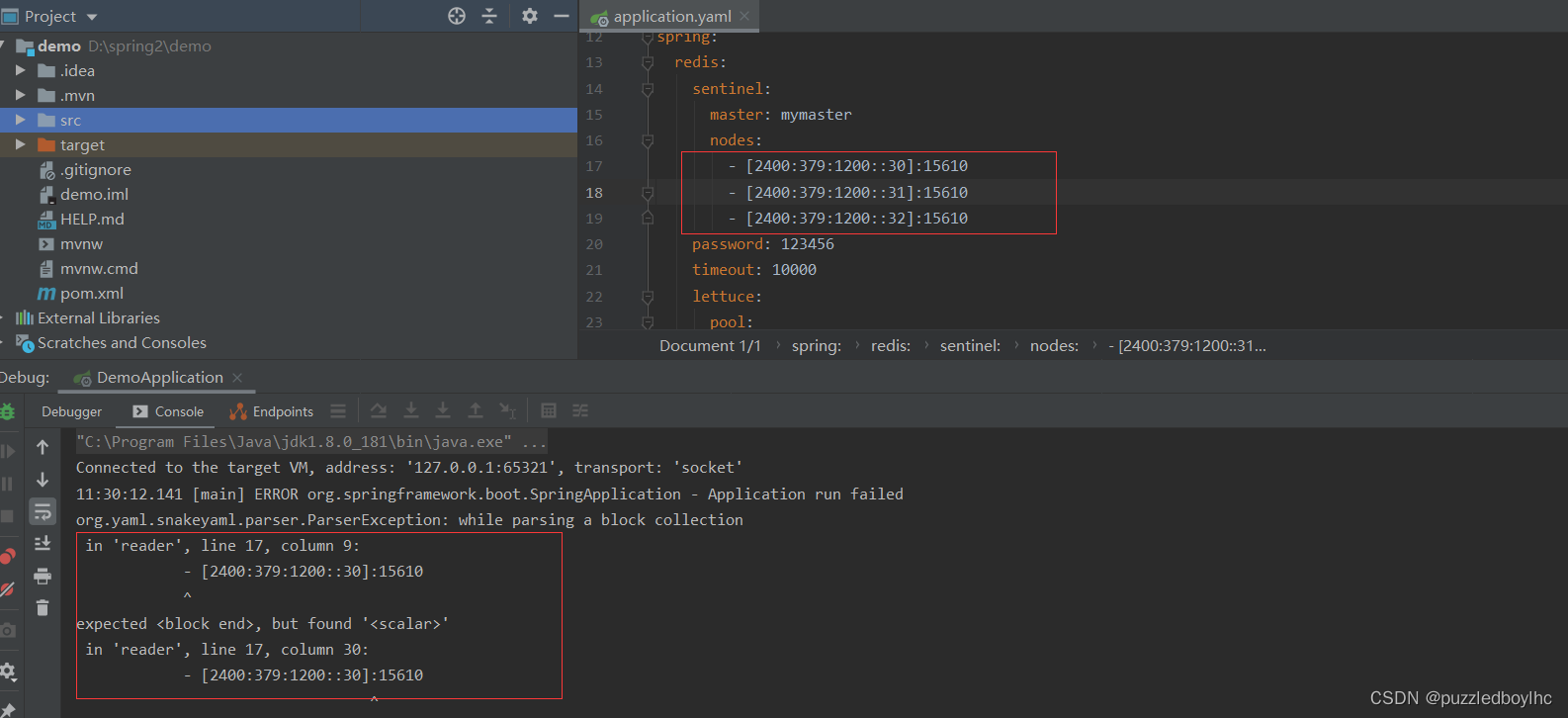Expand Scratches and Consoles node
The height and width of the screenshot is (718, 1568).
pyautogui.click(x=3, y=342)
